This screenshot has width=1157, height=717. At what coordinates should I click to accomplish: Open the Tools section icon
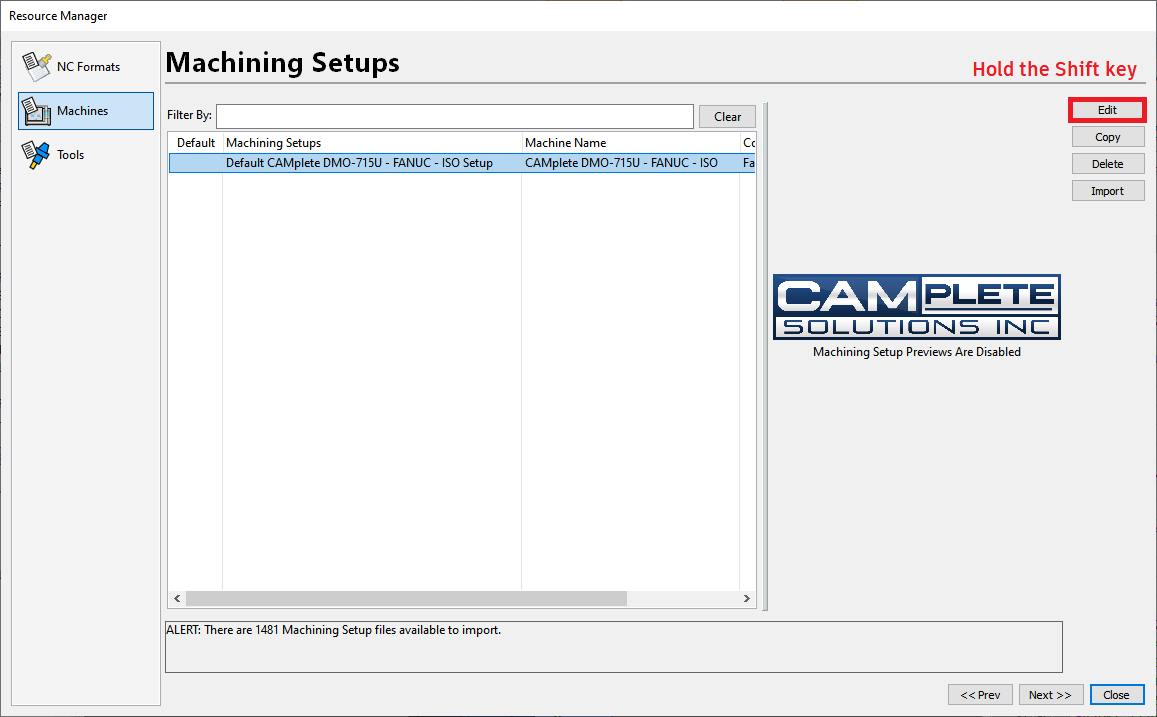click(x=35, y=155)
